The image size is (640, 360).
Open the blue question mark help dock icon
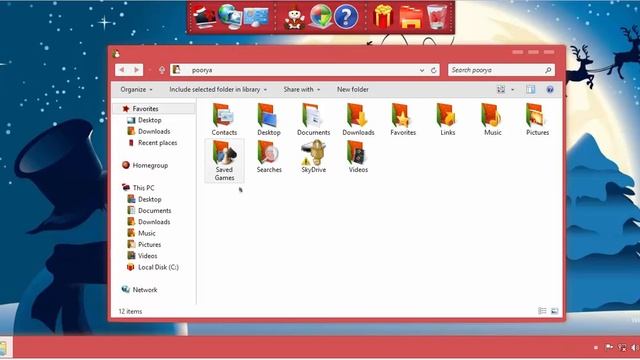[x=346, y=17]
